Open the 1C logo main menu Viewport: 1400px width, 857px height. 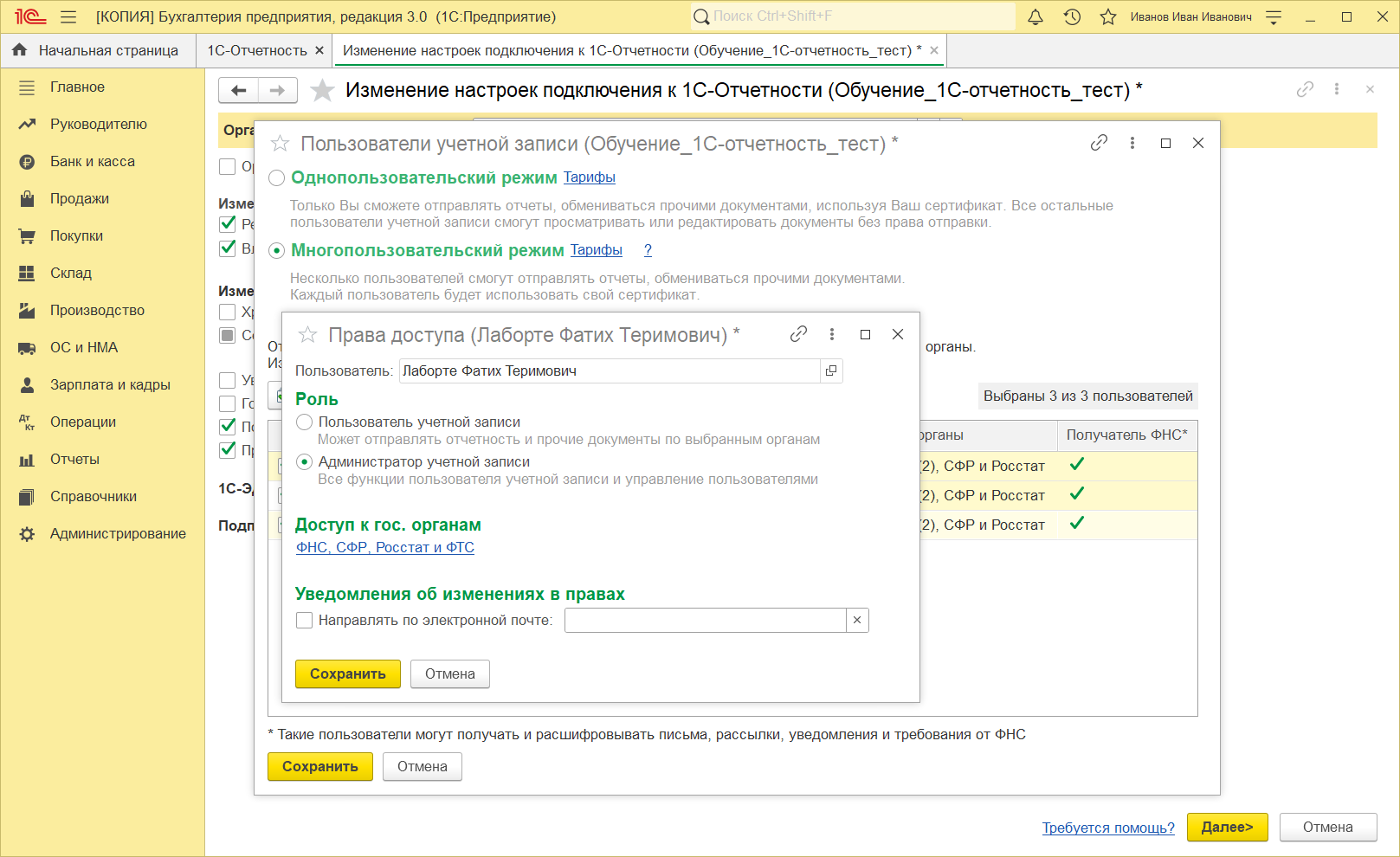tap(30, 16)
